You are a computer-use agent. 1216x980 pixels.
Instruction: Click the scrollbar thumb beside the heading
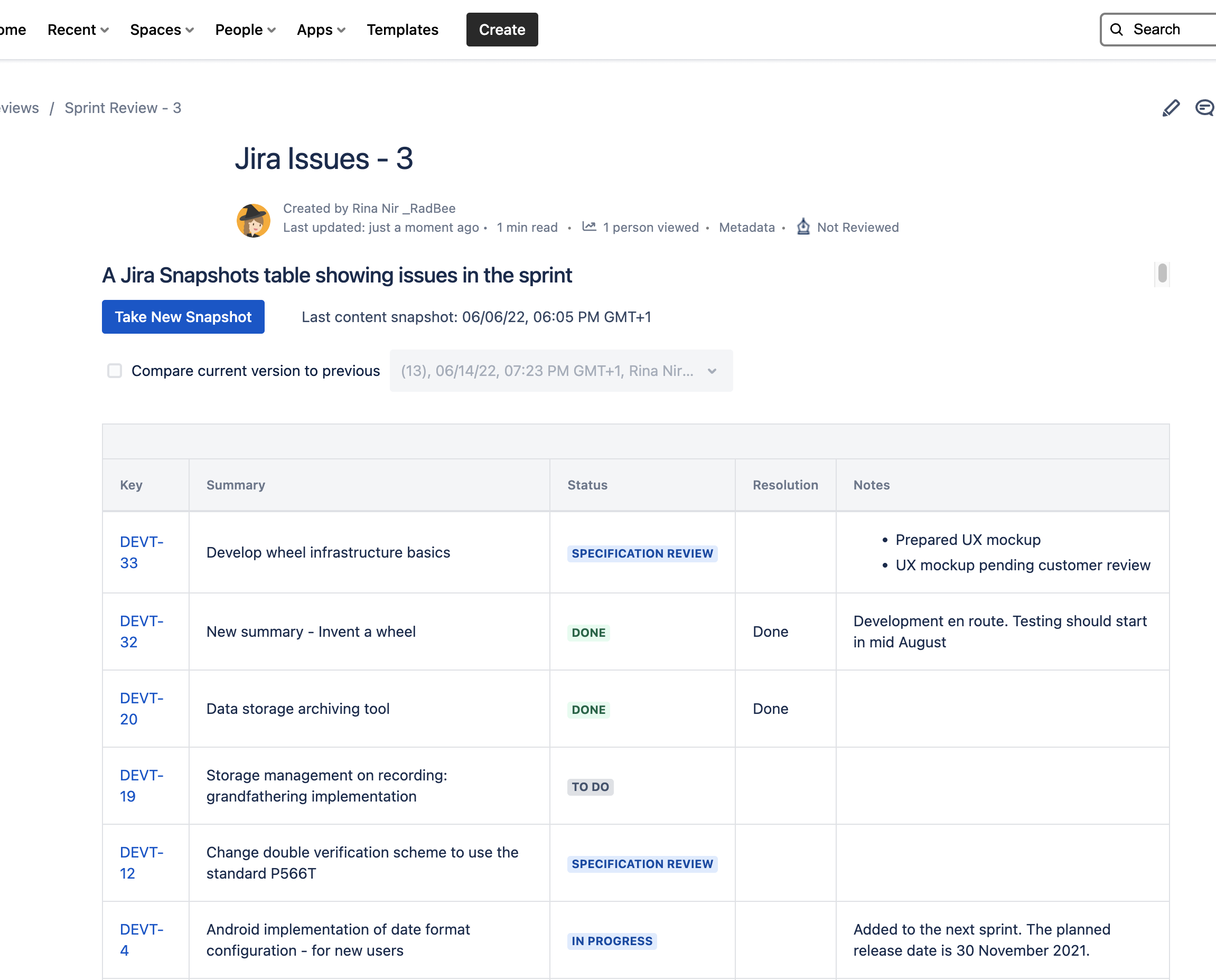(1162, 273)
